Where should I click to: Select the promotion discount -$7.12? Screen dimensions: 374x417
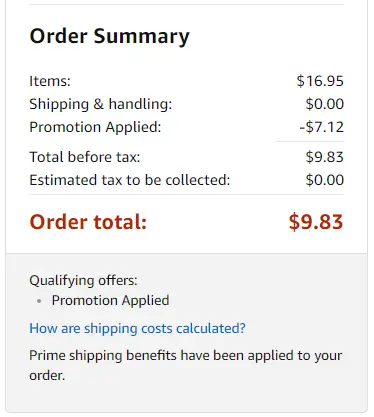[x=321, y=127]
